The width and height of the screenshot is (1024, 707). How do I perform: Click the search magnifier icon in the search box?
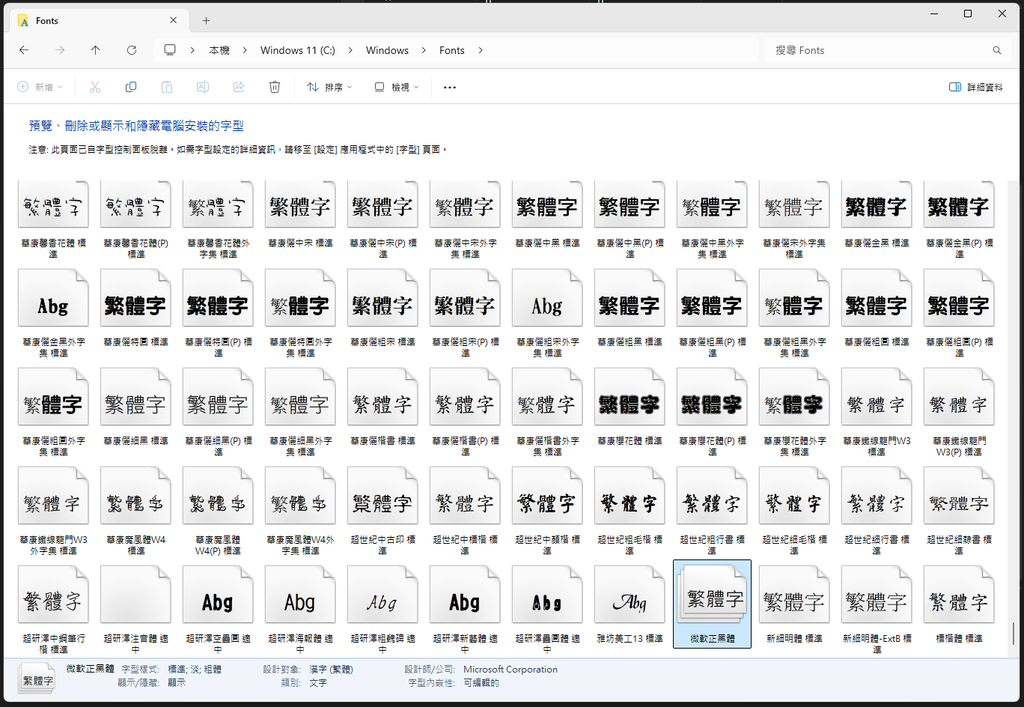click(996, 49)
